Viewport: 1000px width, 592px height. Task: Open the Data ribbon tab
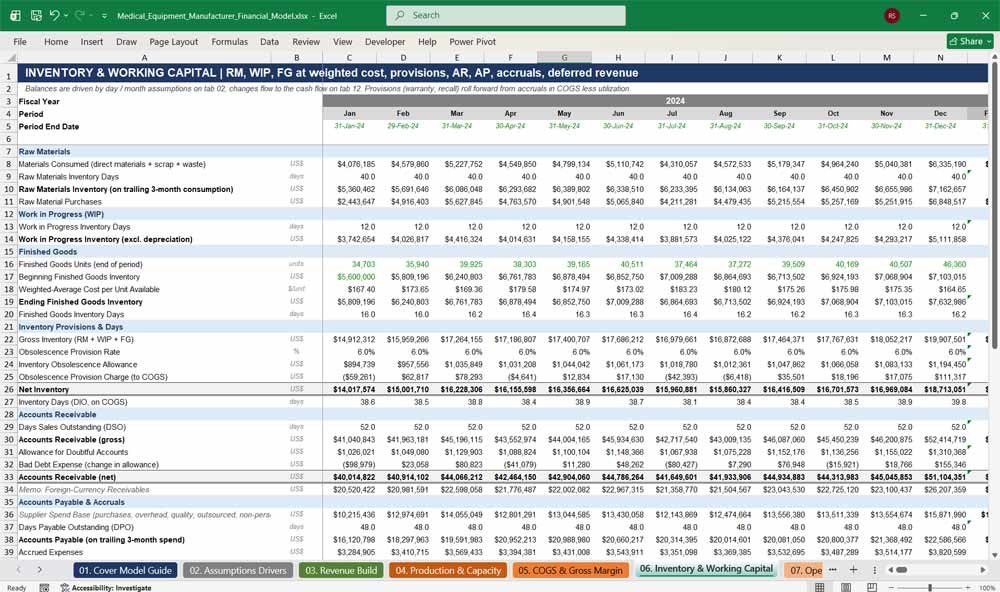269,41
